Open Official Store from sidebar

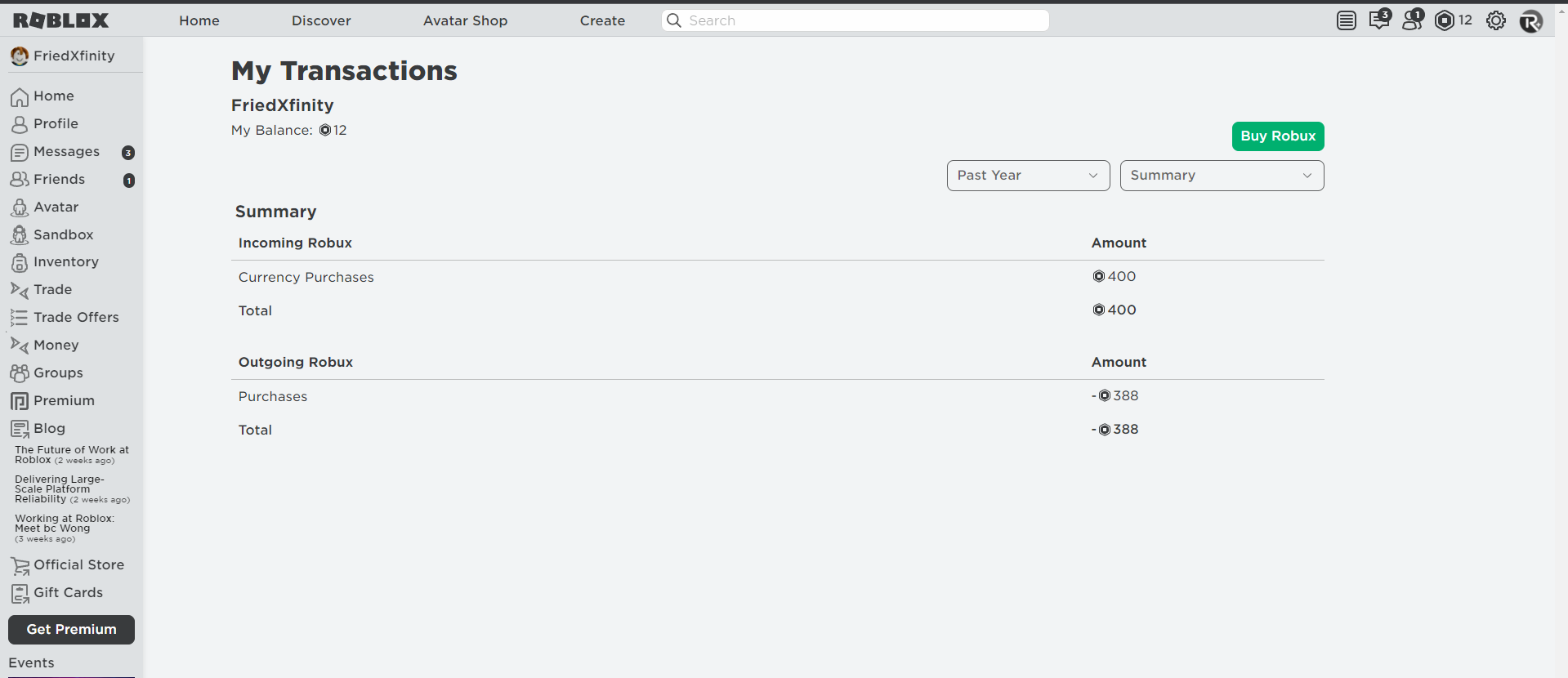coord(67,565)
